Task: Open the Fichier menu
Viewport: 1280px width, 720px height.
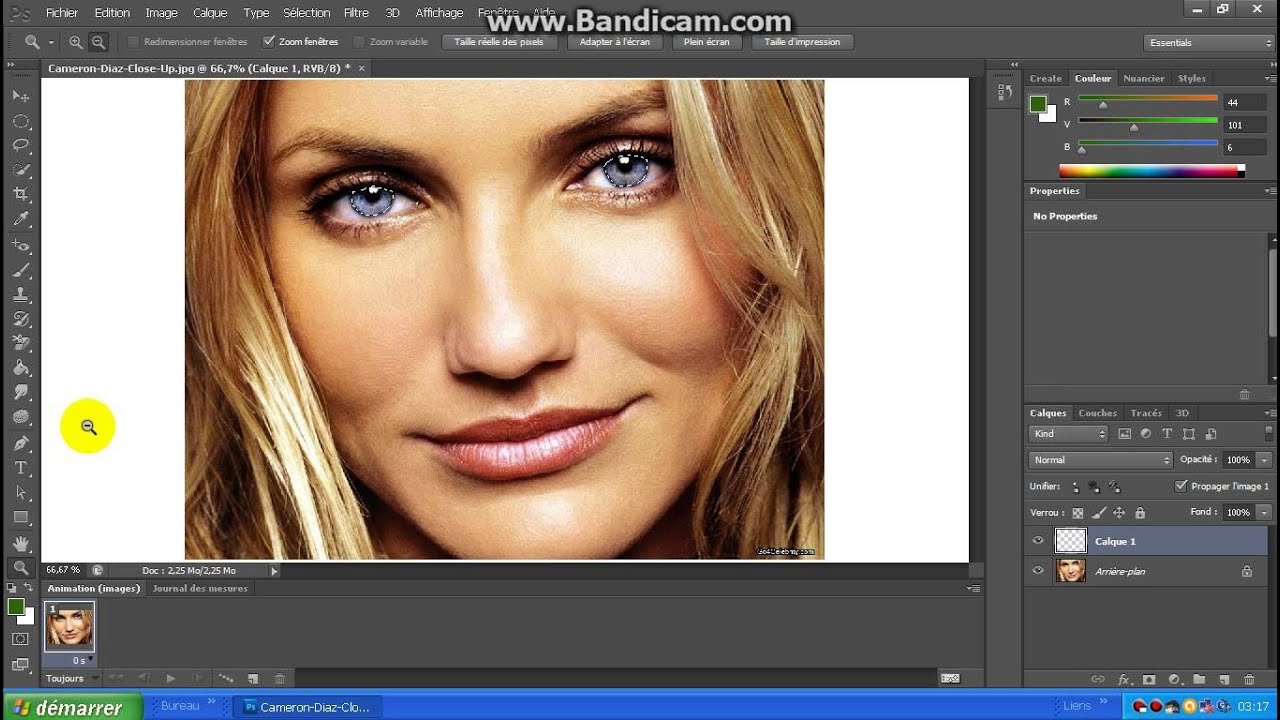Action: [x=62, y=13]
